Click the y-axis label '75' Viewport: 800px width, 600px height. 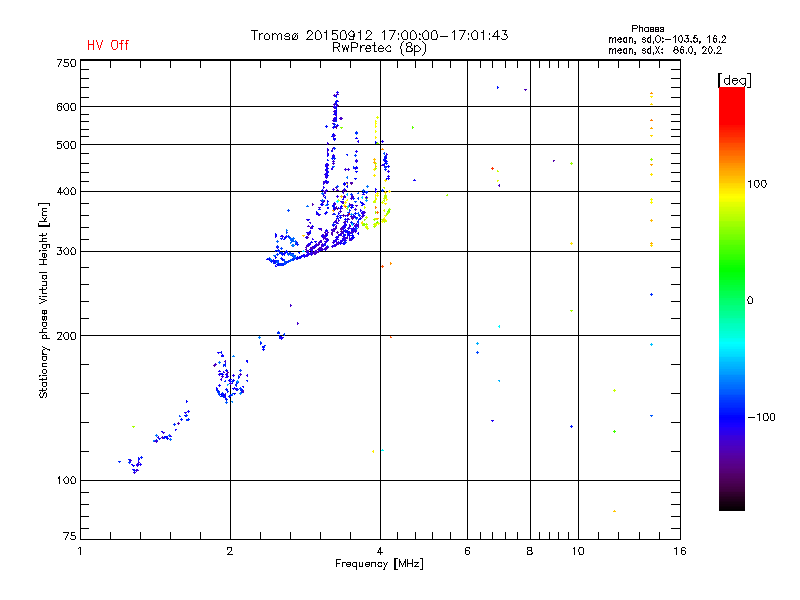[x=70, y=536]
